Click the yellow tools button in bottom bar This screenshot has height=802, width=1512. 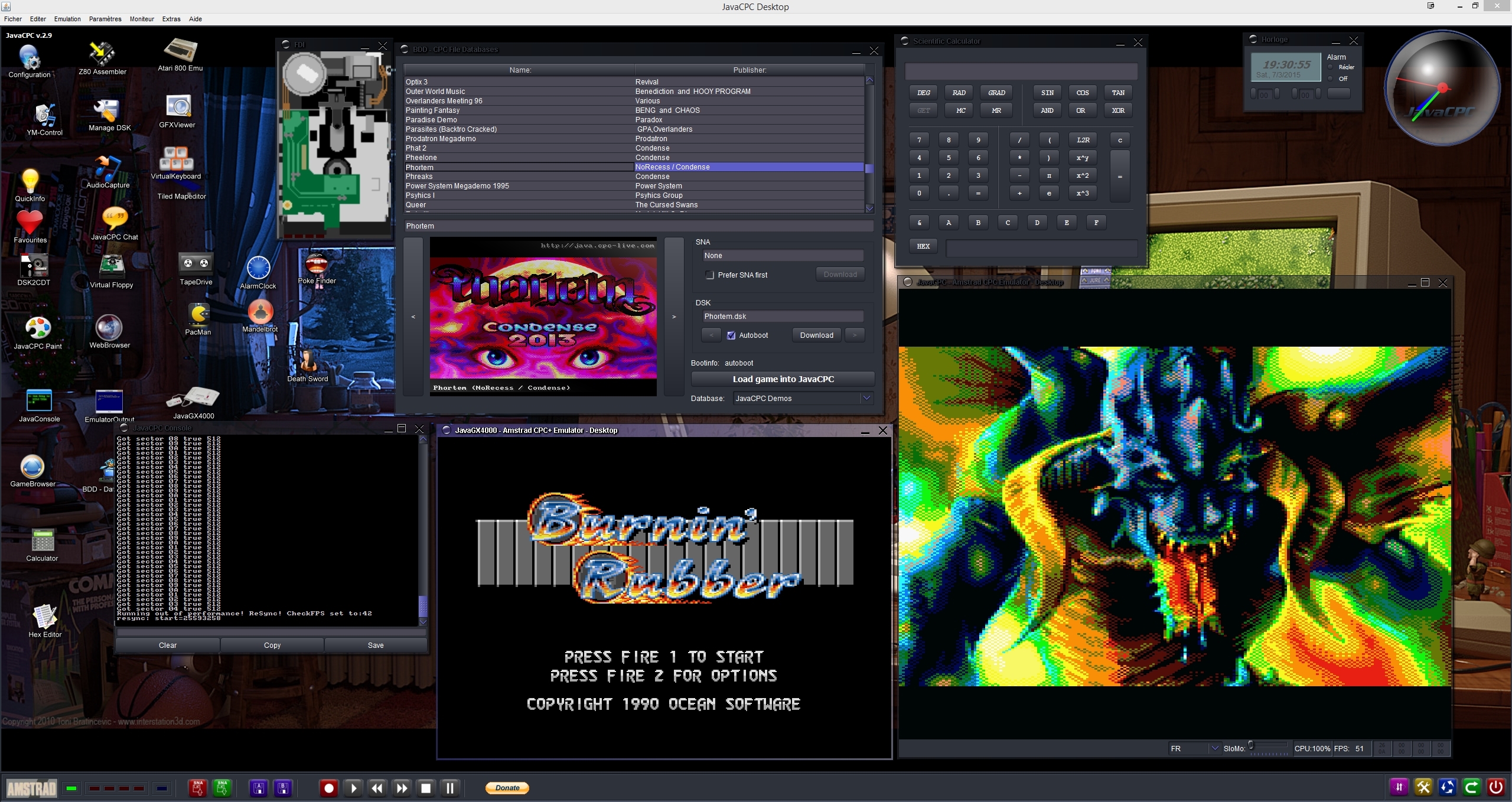point(1423,787)
